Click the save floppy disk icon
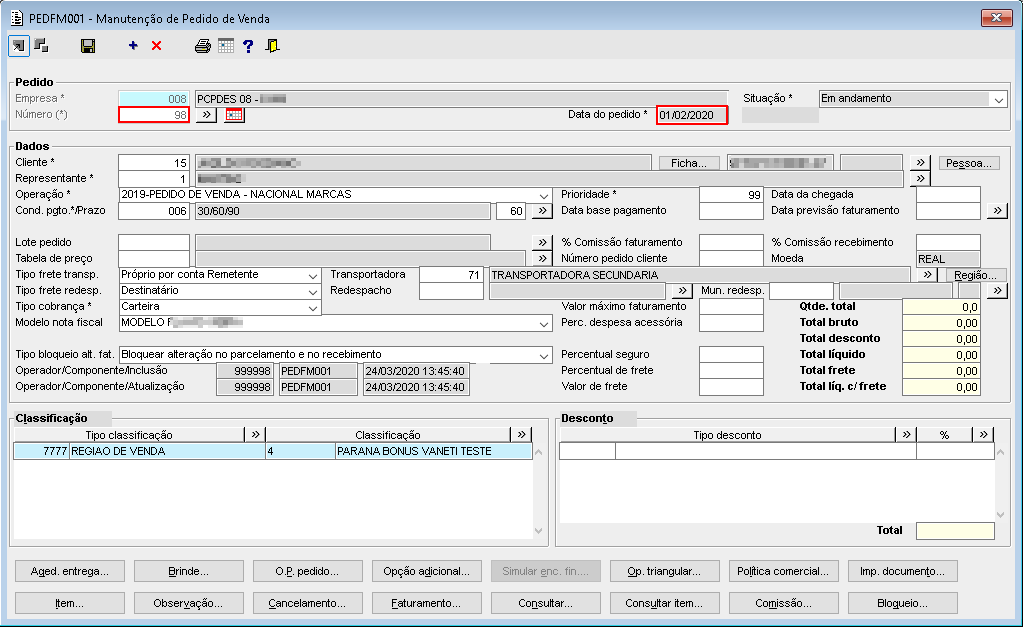Image resolution: width=1023 pixels, height=627 pixels. (x=88, y=46)
